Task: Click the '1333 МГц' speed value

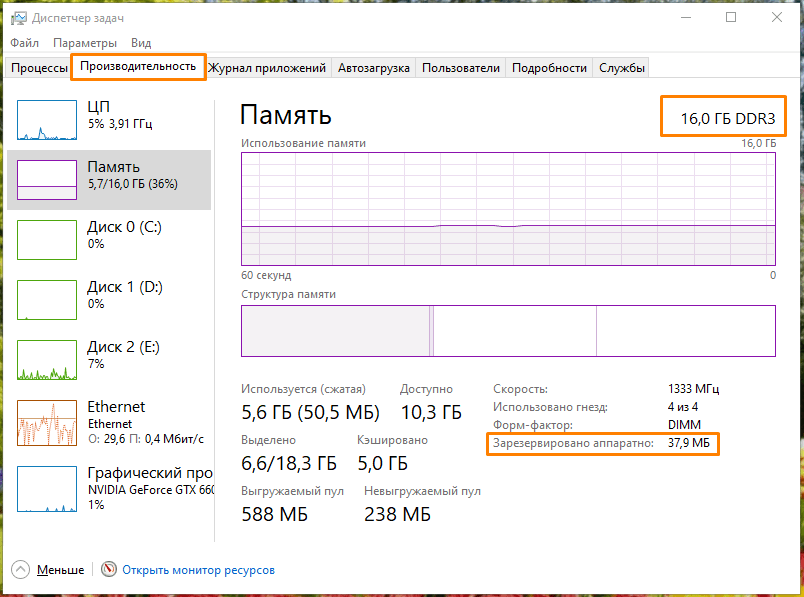Action: pyautogui.click(x=693, y=389)
